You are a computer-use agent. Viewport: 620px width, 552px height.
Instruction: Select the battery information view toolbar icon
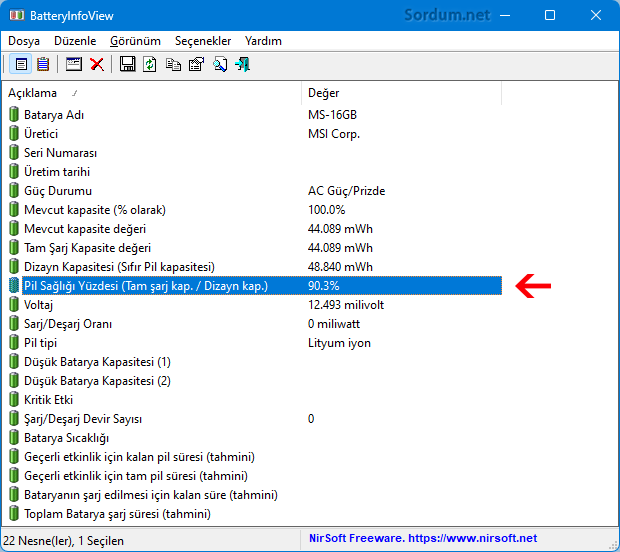21,64
